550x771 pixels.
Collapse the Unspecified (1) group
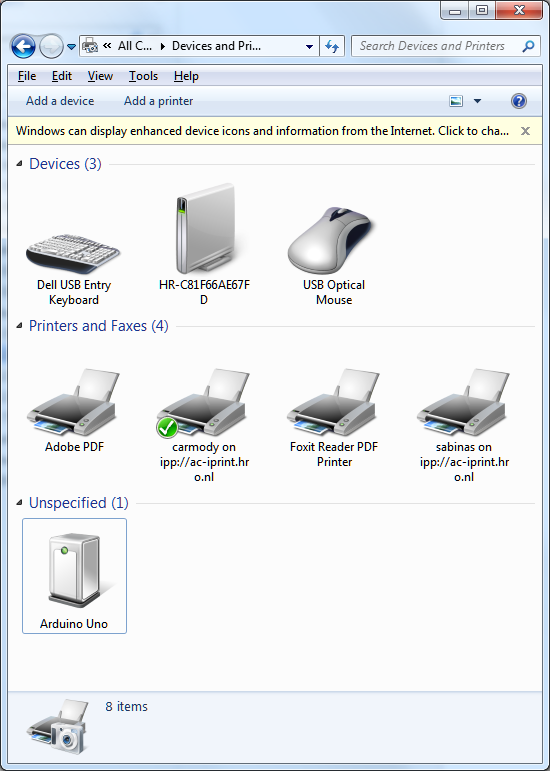(x=19, y=503)
